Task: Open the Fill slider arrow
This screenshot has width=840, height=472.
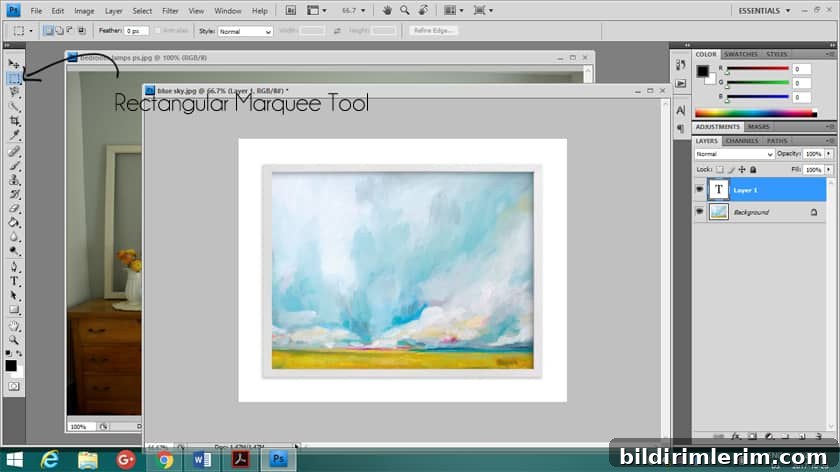Action: click(x=829, y=170)
